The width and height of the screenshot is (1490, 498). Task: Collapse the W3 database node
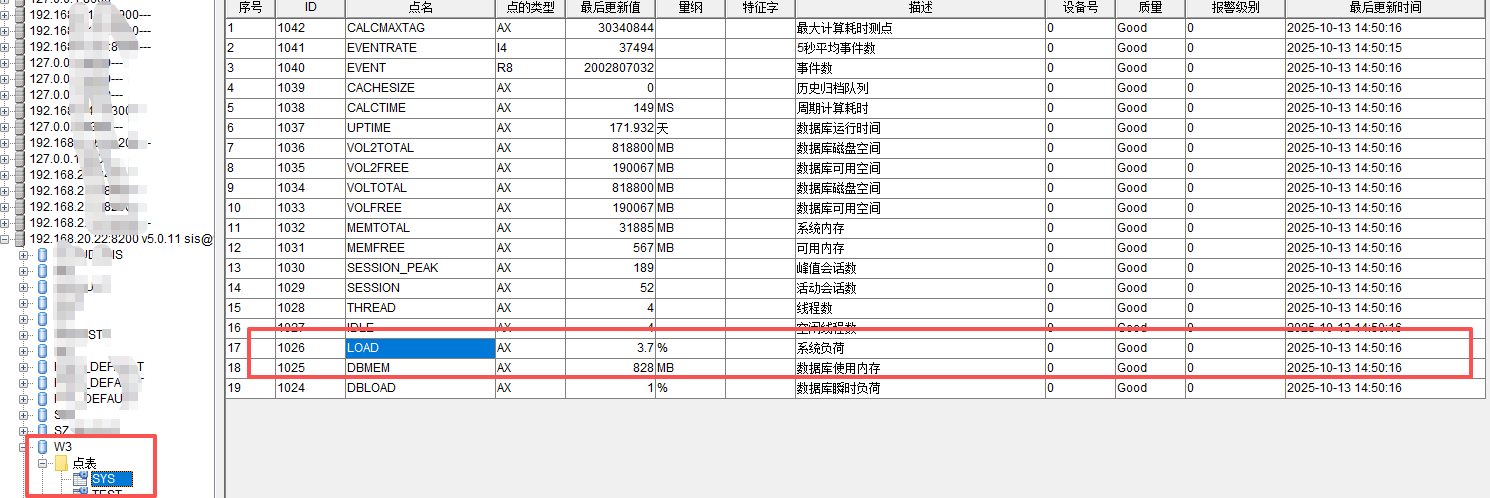click(25, 446)
